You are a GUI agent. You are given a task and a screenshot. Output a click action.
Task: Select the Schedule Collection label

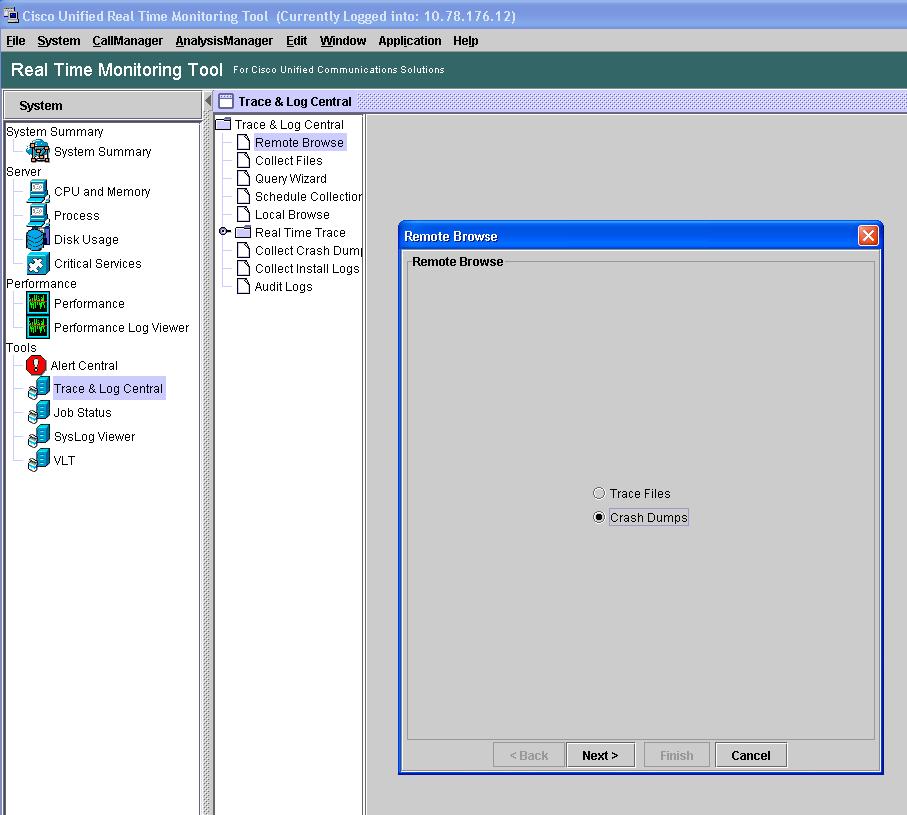(308, 196)
